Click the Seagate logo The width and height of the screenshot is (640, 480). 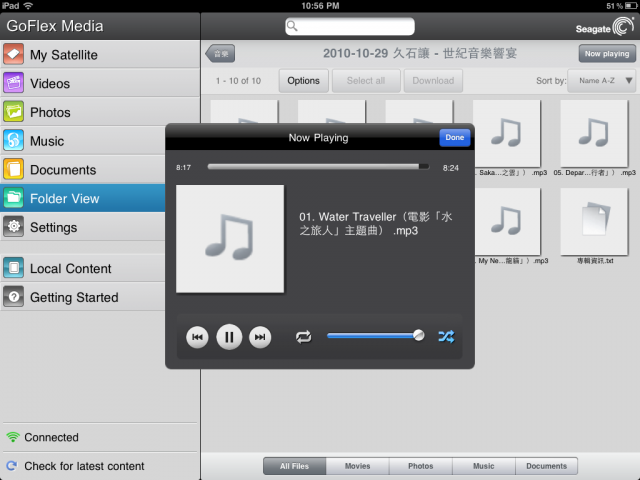click(x=604, y=27)
